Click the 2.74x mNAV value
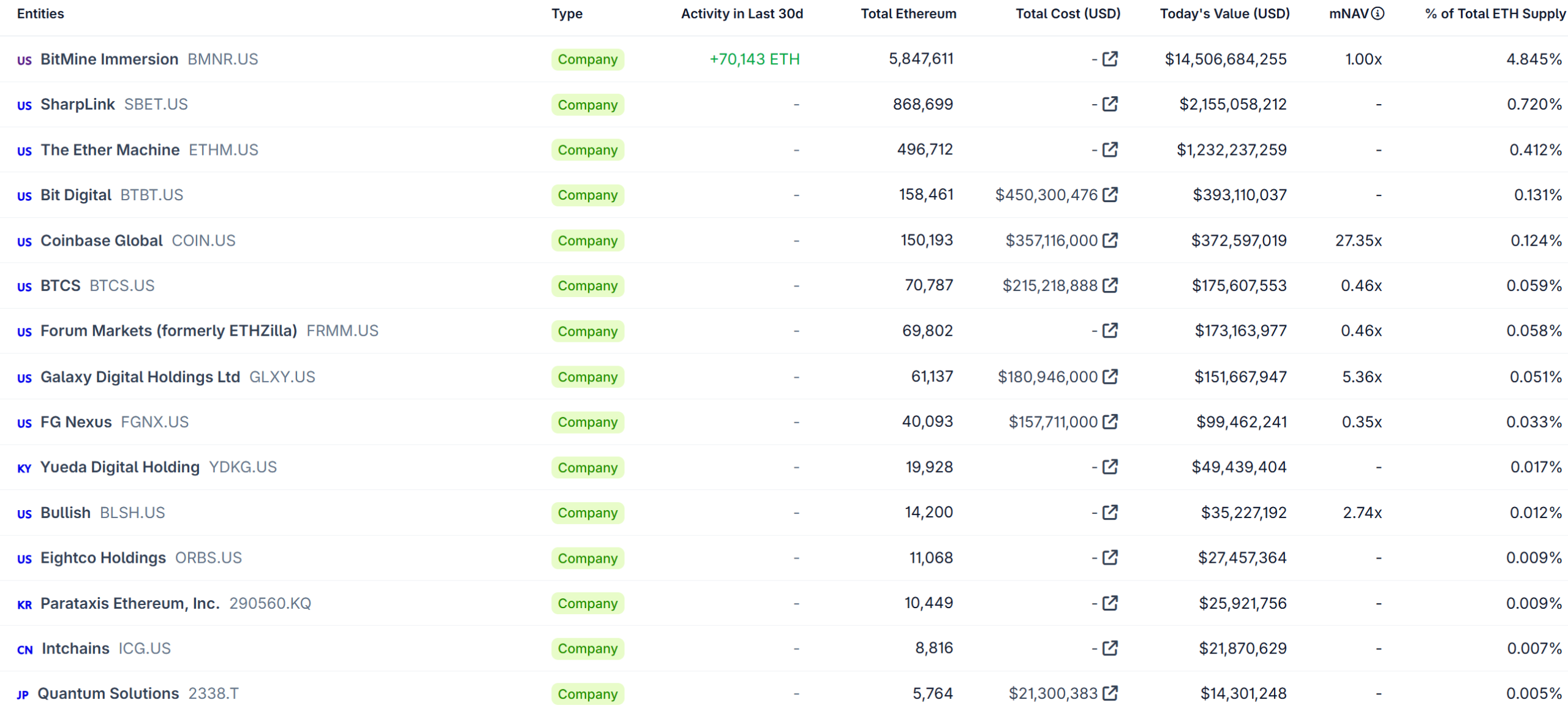 point(1362,513)
